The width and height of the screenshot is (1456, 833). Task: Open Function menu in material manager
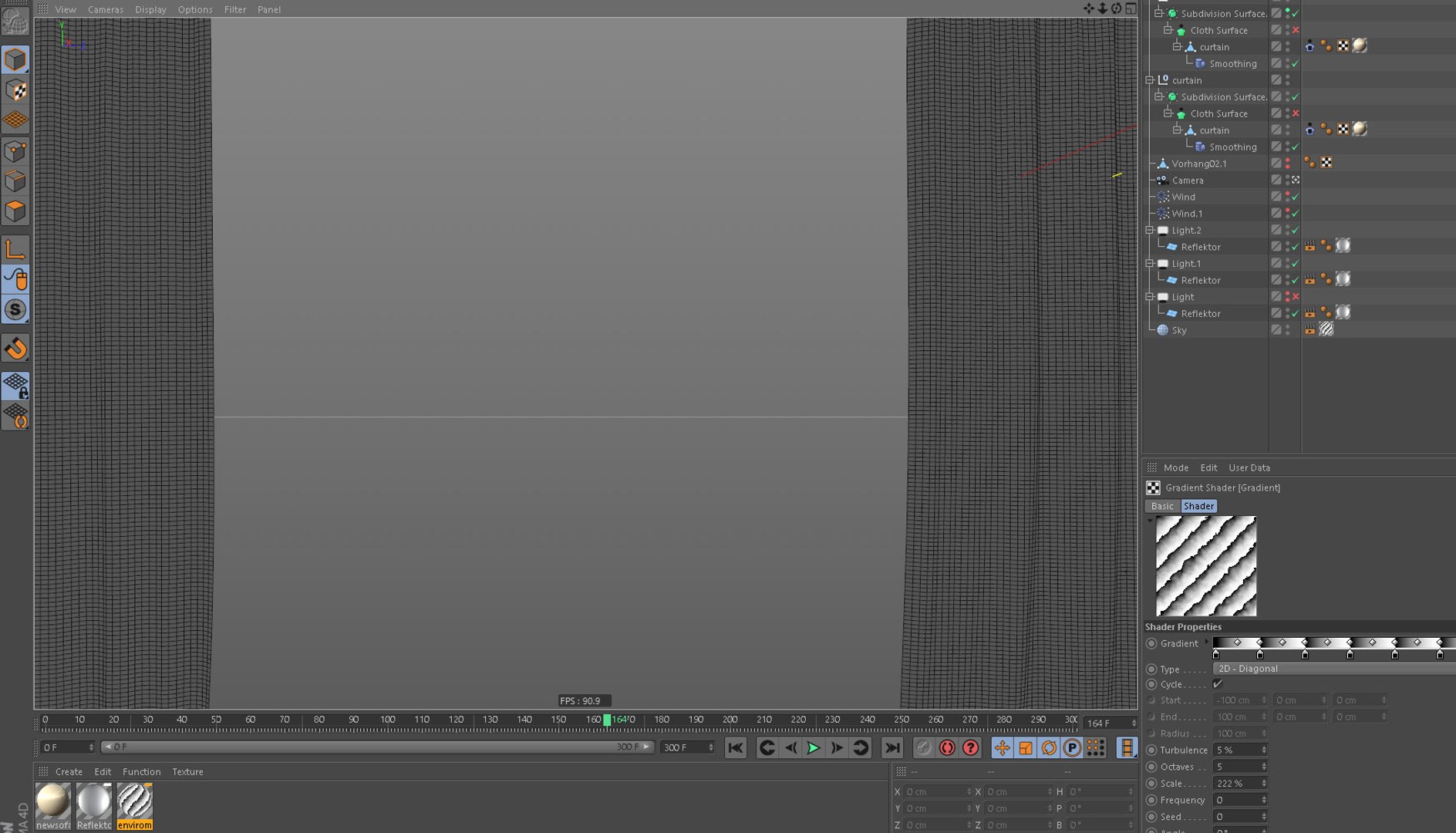tap(142, 771)
